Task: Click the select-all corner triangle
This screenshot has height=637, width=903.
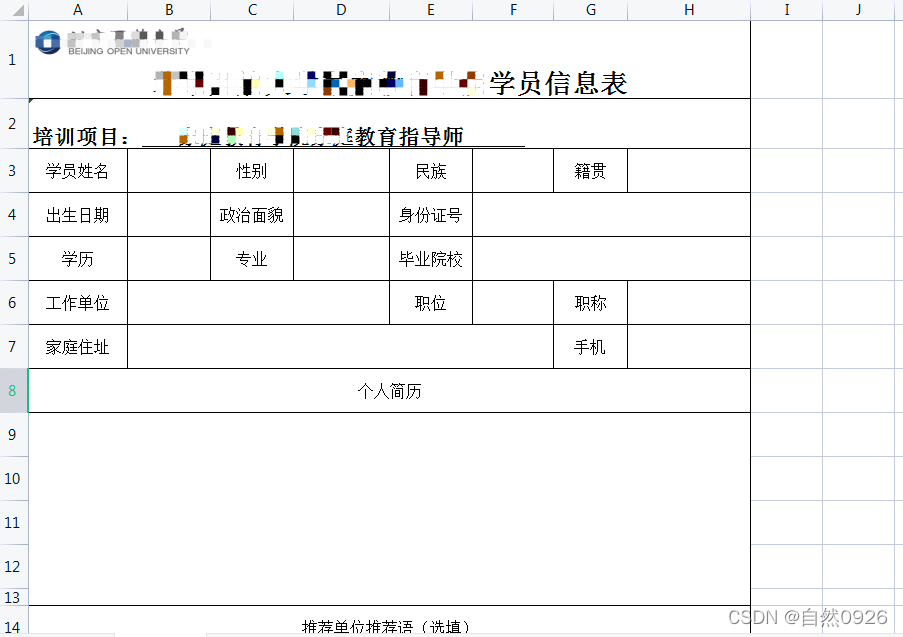Action: [x=18, y=10]
